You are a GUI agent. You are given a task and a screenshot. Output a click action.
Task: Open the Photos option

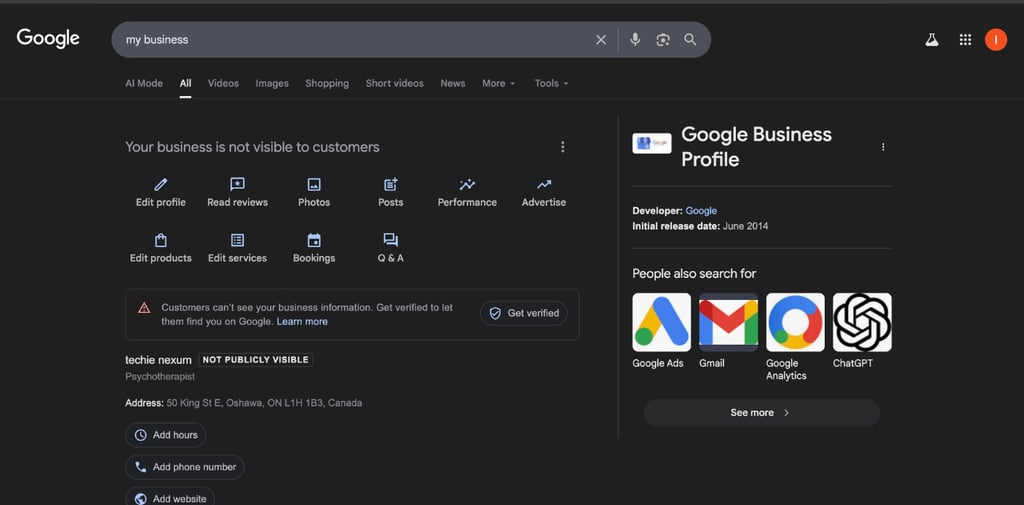pyautogui.click(x=314, y=192)
